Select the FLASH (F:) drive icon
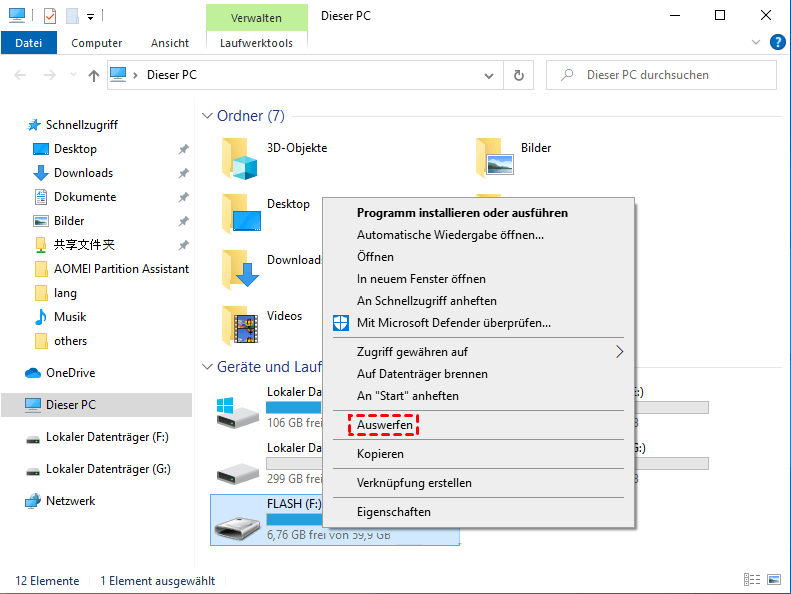Viewport: 791px width, 594px height. (x=238, y=518)
